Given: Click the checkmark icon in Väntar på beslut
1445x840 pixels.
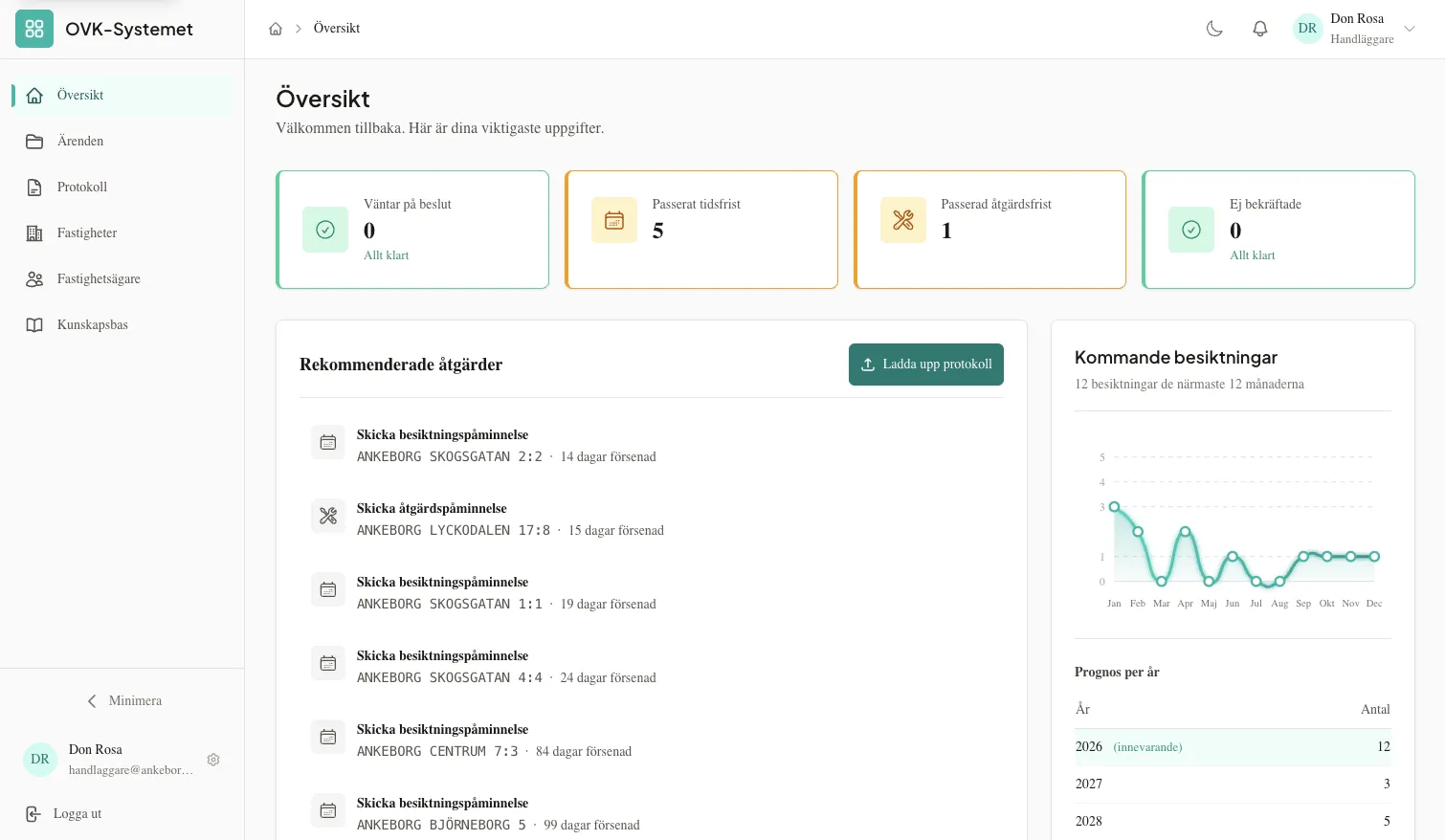Looking at the screenshot, I should (325, 230).
